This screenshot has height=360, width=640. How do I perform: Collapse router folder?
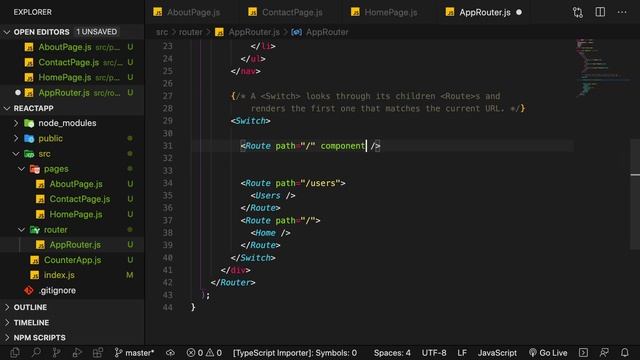[x=22, y=229]
